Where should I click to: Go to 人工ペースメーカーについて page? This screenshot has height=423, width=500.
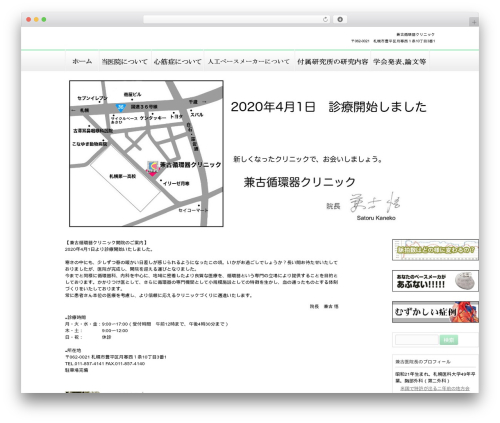tap(249, 62)
